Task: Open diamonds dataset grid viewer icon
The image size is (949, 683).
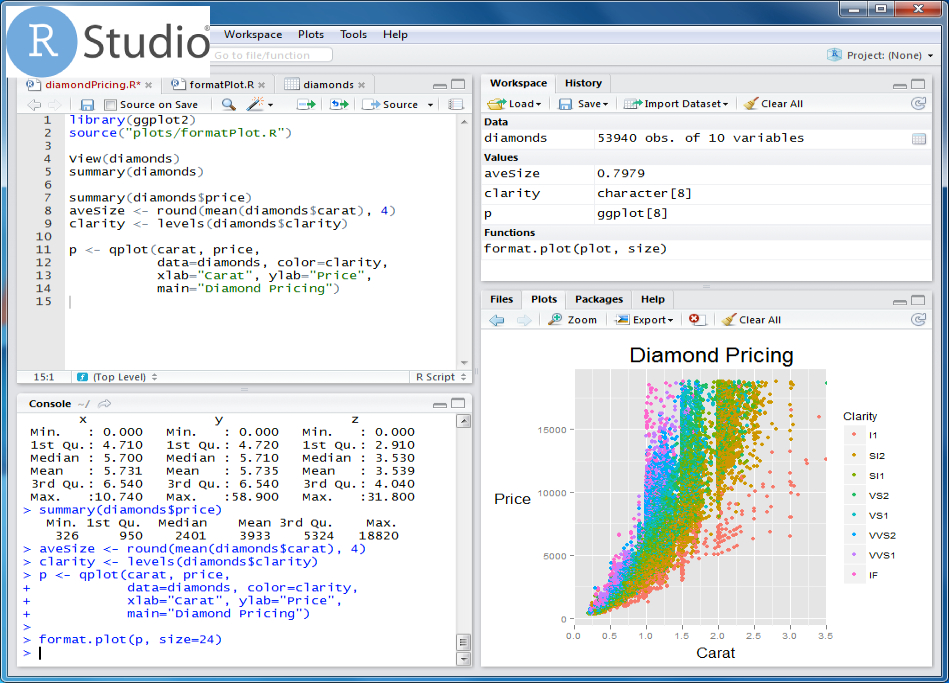Action: (919, 139)
